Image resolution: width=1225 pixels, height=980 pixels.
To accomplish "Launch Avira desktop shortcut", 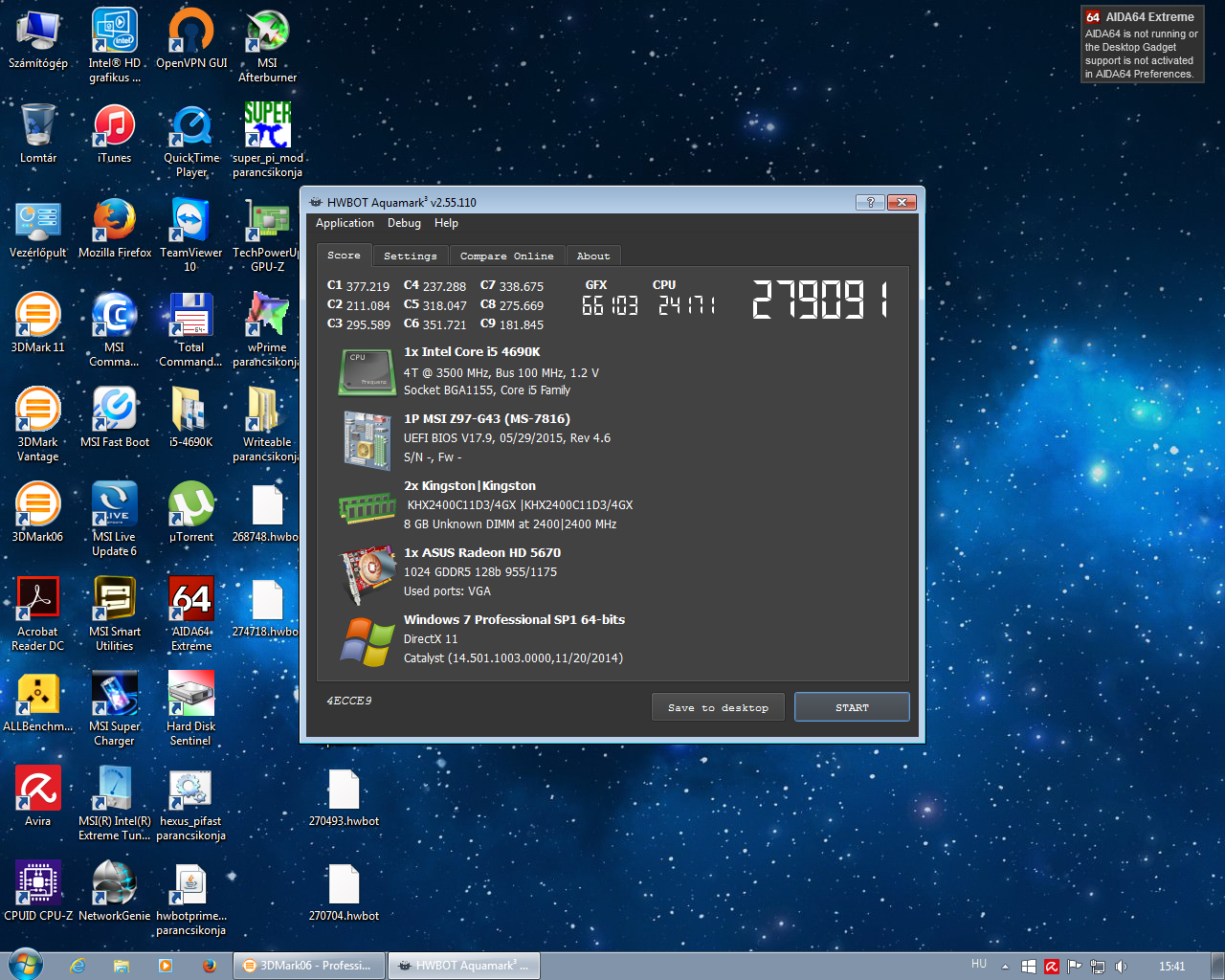I will (38, 797).
